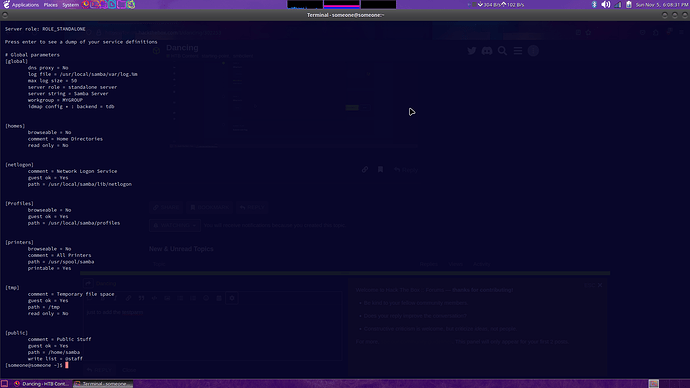This screenshot has height=388, width=690.
Task: Click the log file = /usr/local/samba/var/log.%m line
Action: pyautogui.click(x=83, y=74)
